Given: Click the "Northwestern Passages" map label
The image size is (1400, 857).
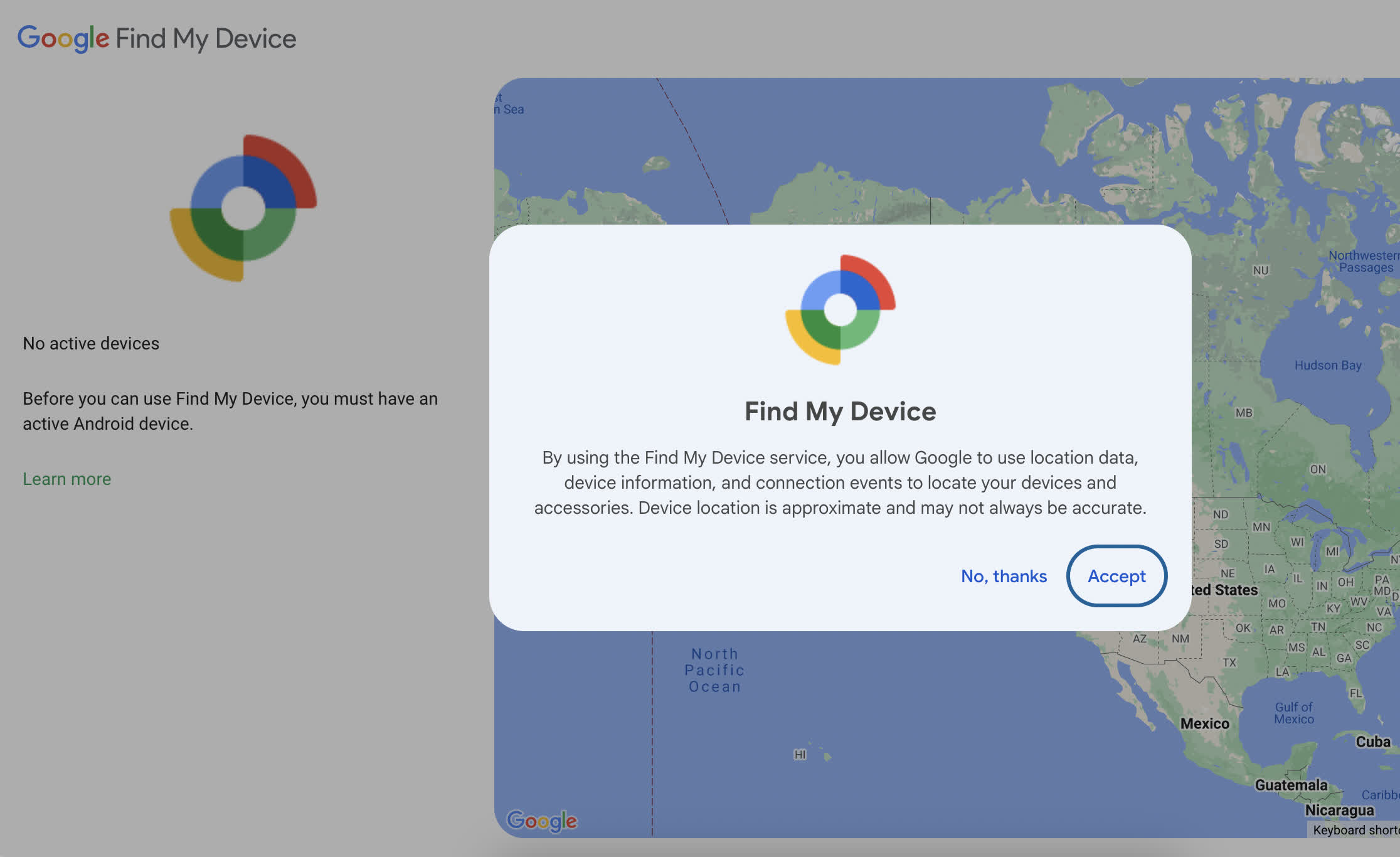Looking at the screenshot, I should coord(1364,262).
